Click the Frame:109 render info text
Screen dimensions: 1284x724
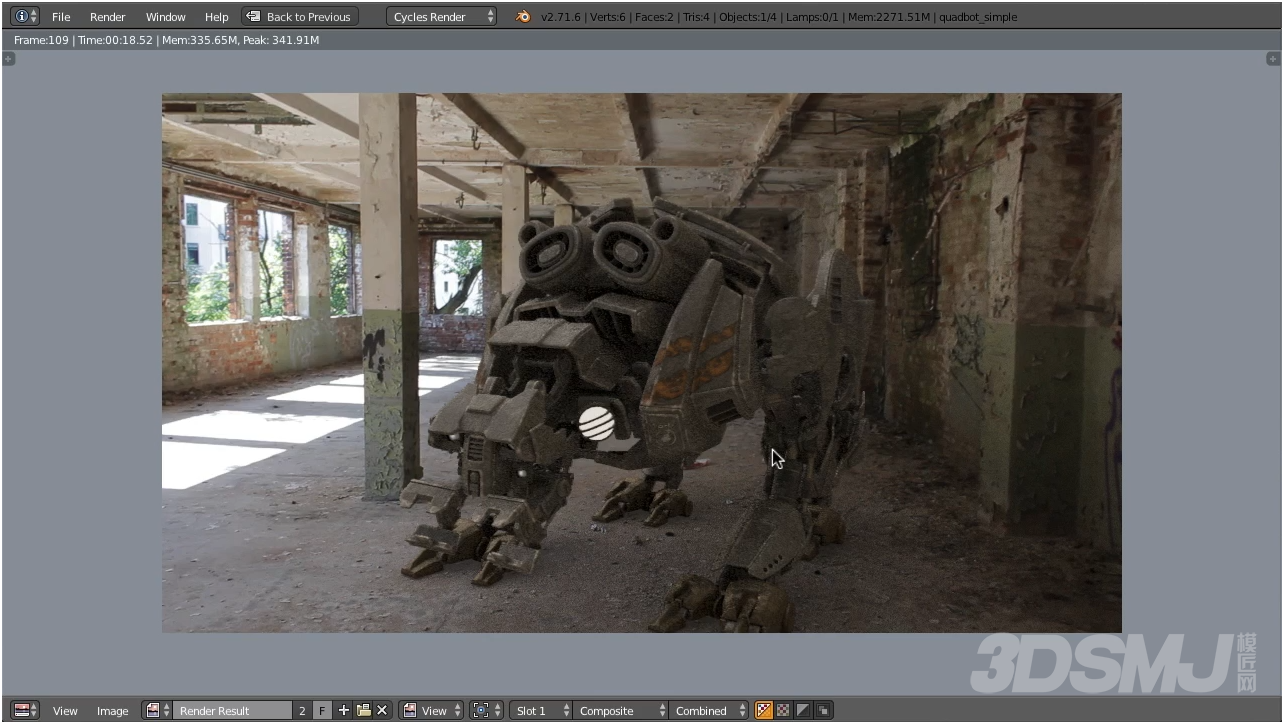(166, 40)
